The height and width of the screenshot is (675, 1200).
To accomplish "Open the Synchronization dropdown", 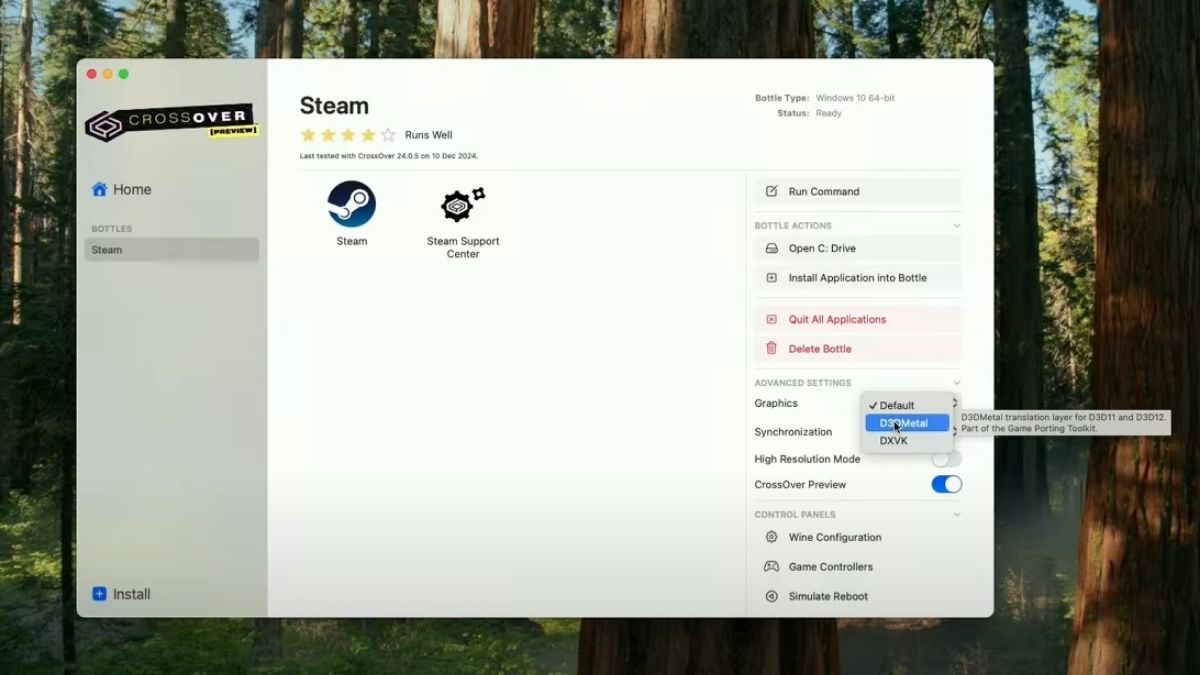I will click(x=956, y=432).
